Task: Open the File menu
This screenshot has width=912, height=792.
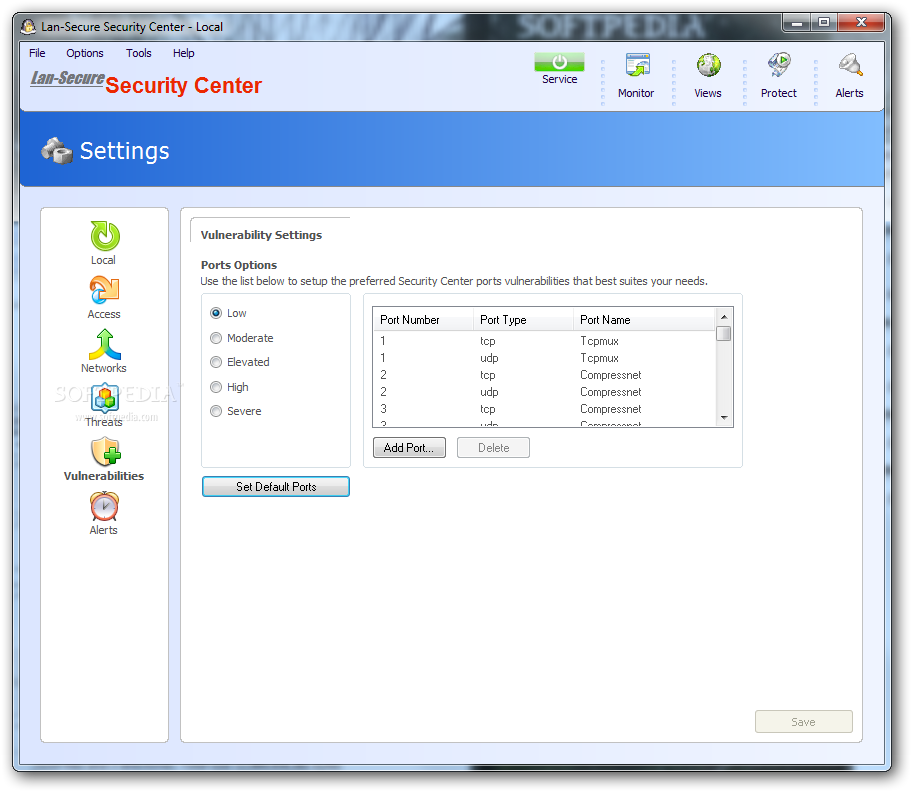Action: pos(37,53)
